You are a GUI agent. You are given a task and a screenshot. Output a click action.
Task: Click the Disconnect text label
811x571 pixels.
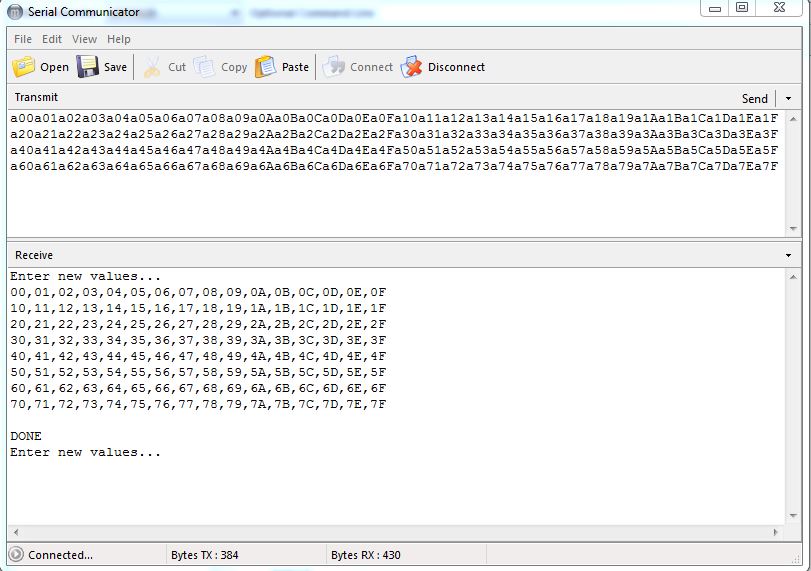tap(456, 67)
